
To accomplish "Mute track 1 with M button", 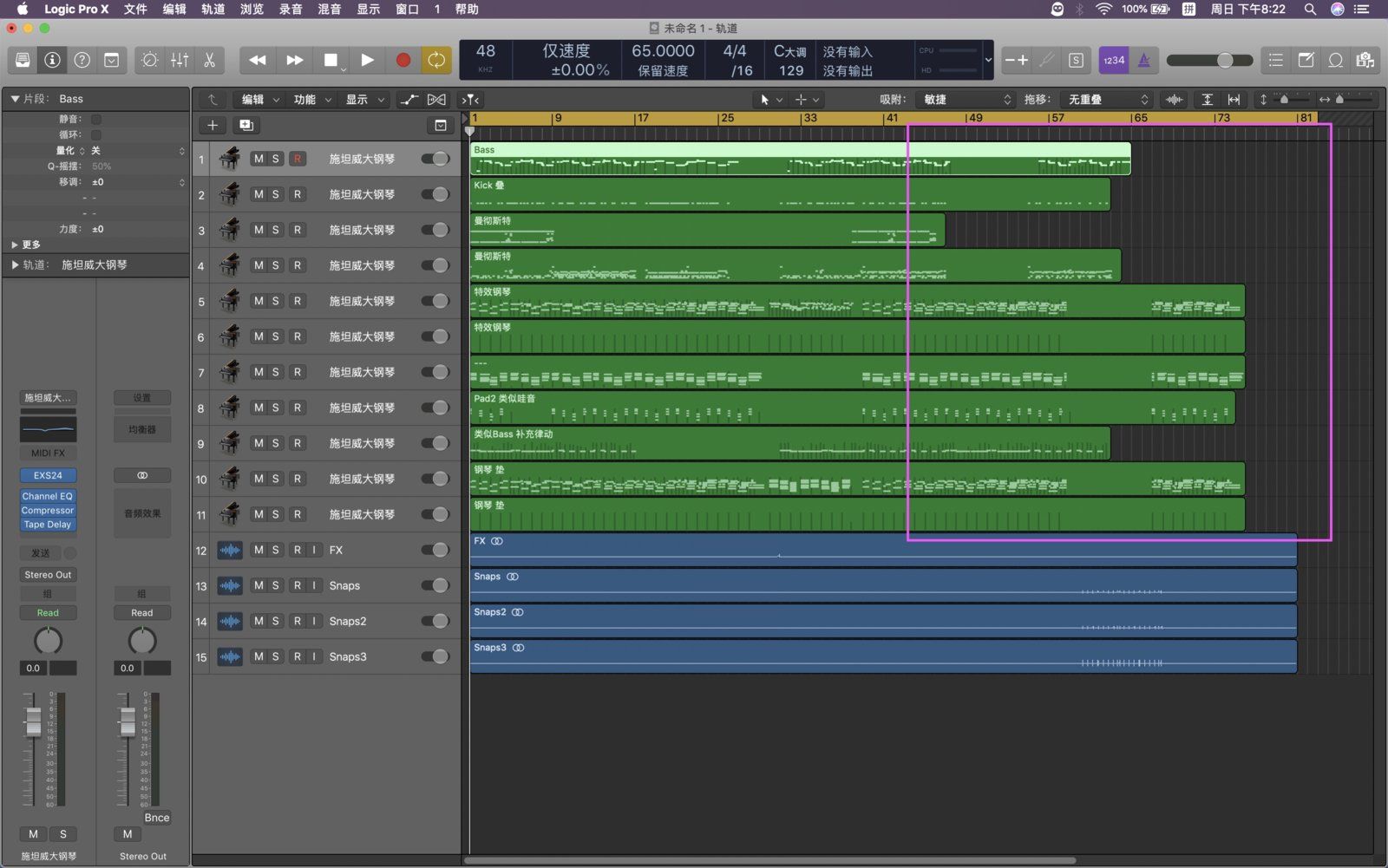I will point(259,159).
